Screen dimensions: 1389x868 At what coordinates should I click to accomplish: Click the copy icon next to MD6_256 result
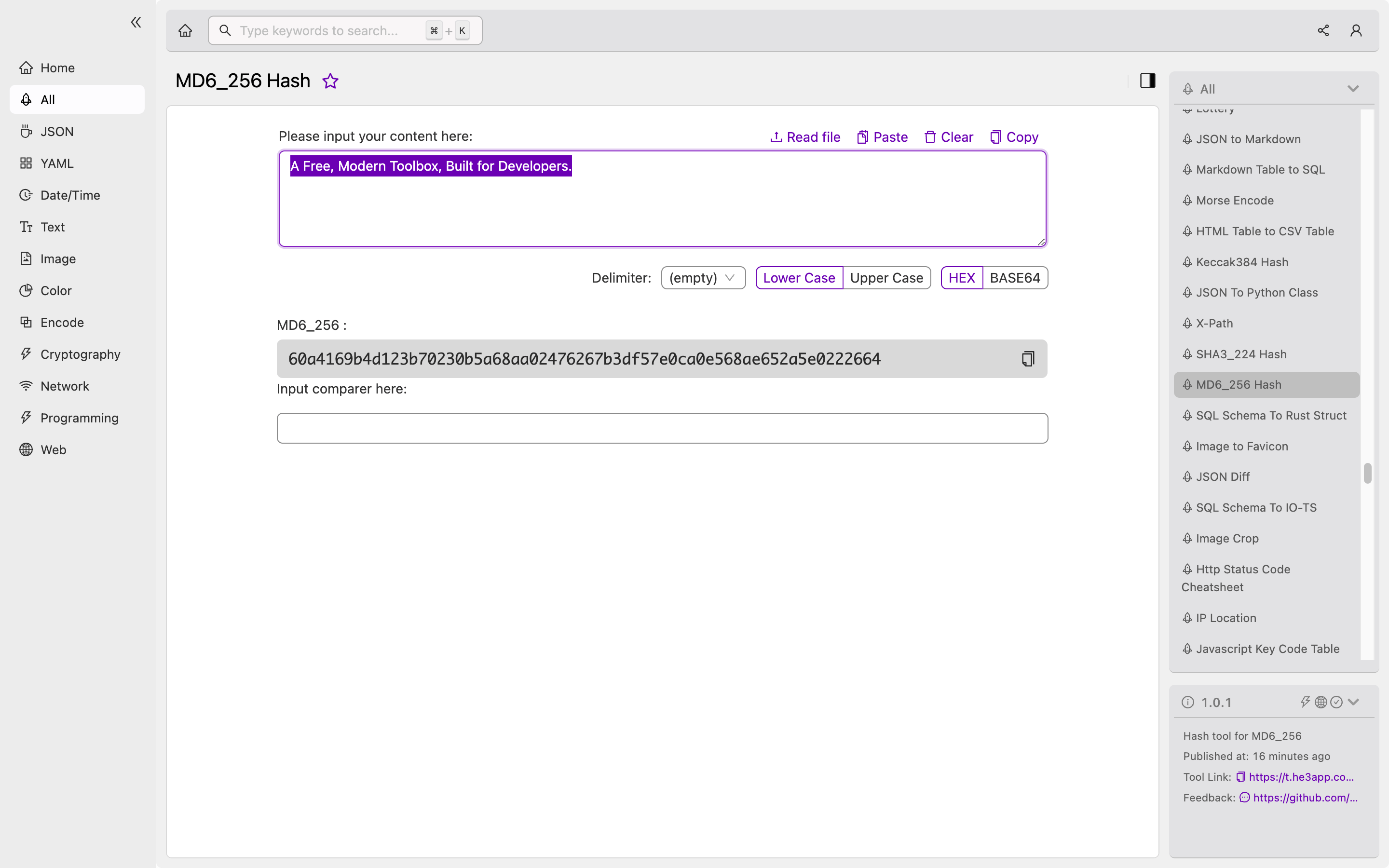tap(1028, 359)
